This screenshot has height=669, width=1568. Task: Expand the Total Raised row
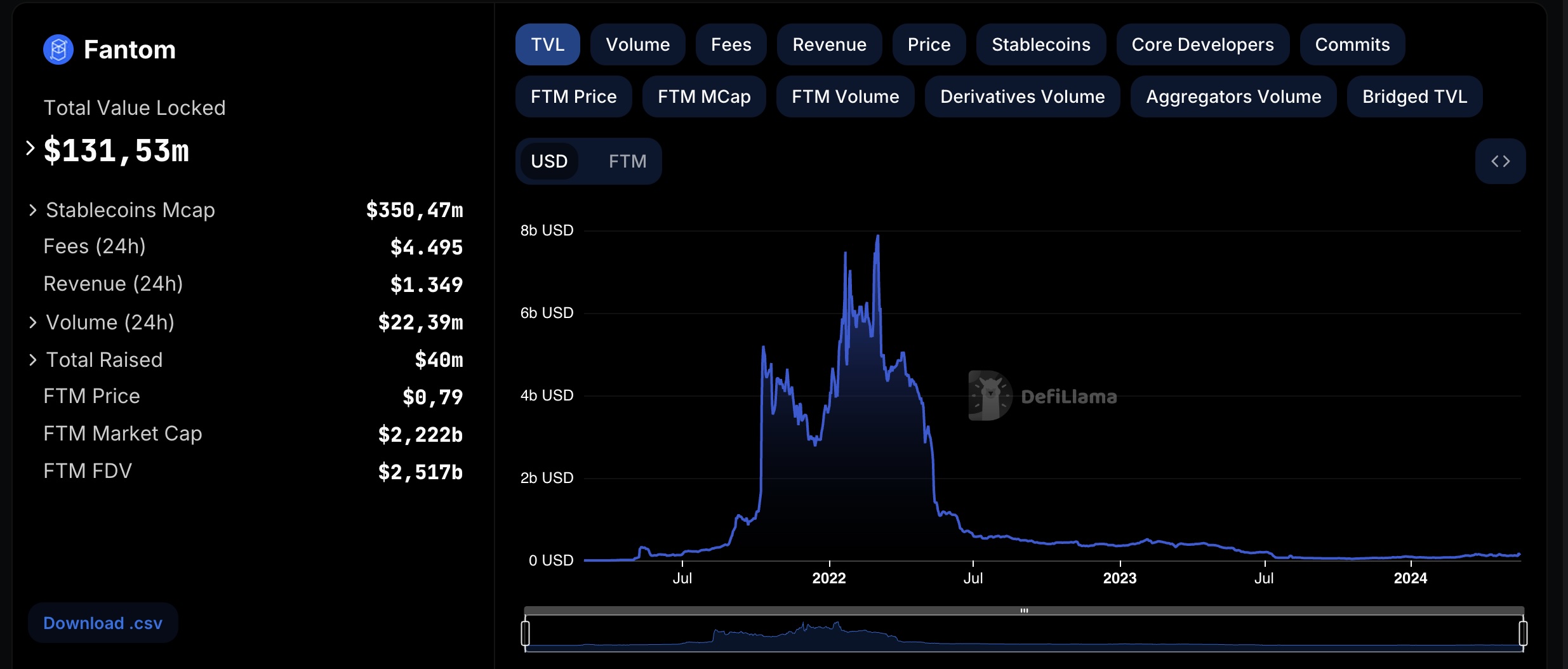click(33, 360)
